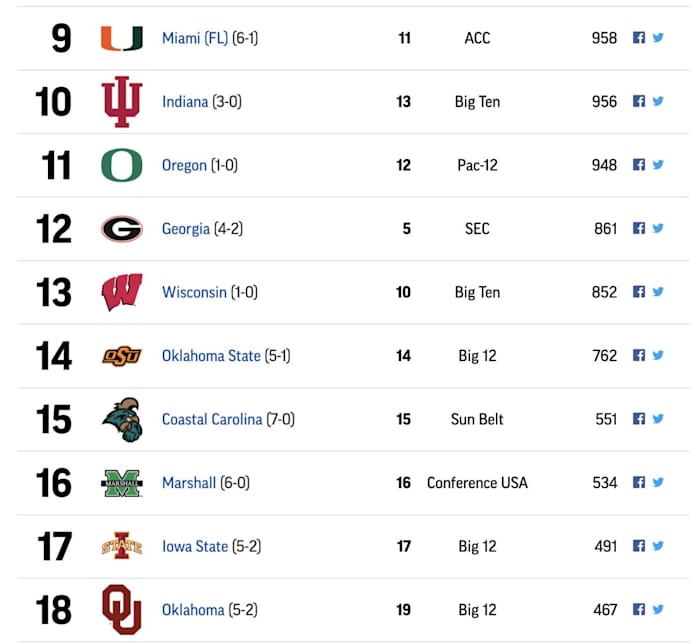Image resolution: width=700 pixels, height=644 pixels.
Task: Open the Iowa State team link
Action: coord(195,546)
